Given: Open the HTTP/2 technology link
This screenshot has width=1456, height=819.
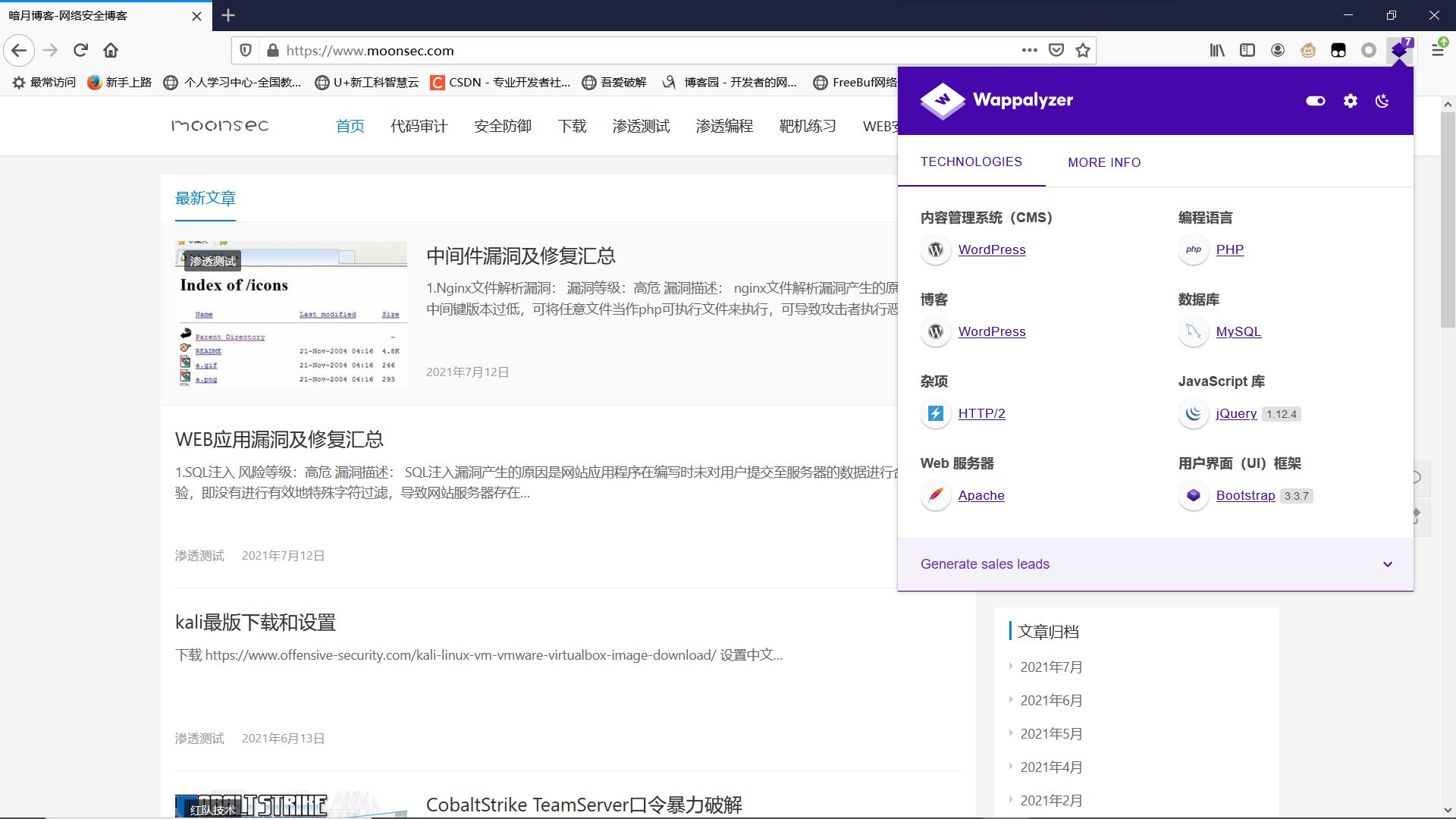Looking at the screenshot, I should 981,413.
